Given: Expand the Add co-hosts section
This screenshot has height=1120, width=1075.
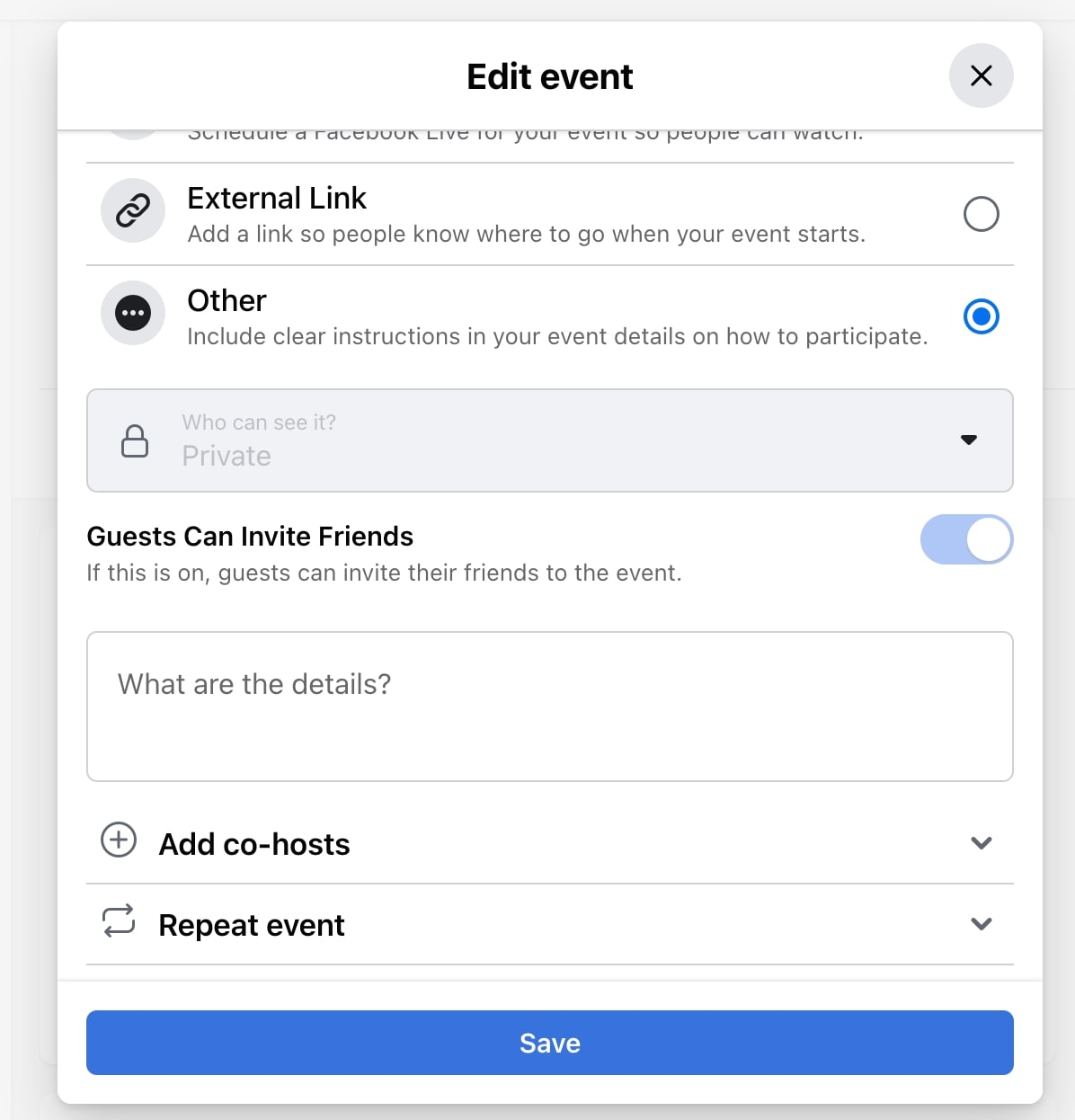Looking at the screenshot, I should click(x=982, y=843).
